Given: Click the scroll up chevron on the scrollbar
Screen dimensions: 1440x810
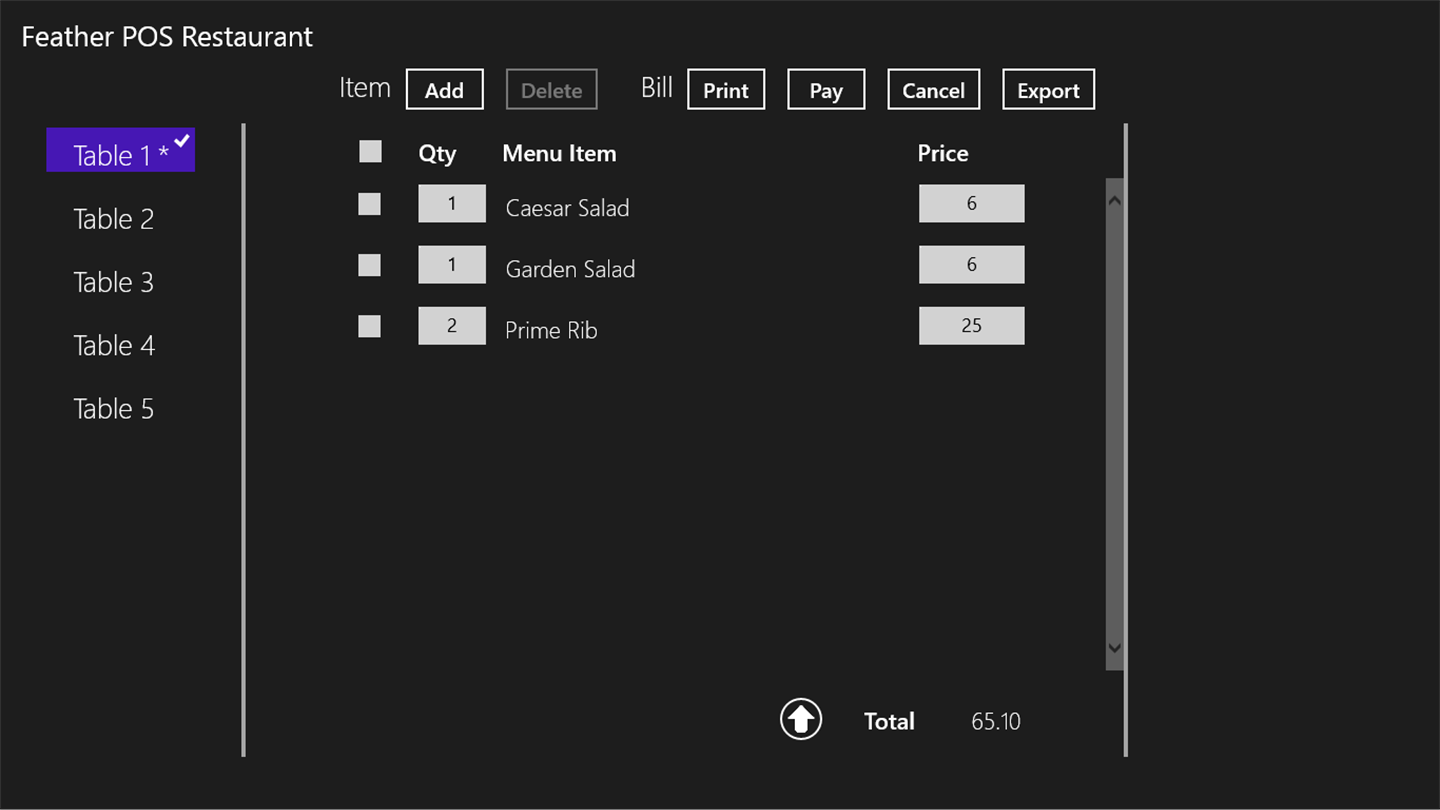Looking at the screenshot, I should pyautogui.click(x=1114, y=201).
